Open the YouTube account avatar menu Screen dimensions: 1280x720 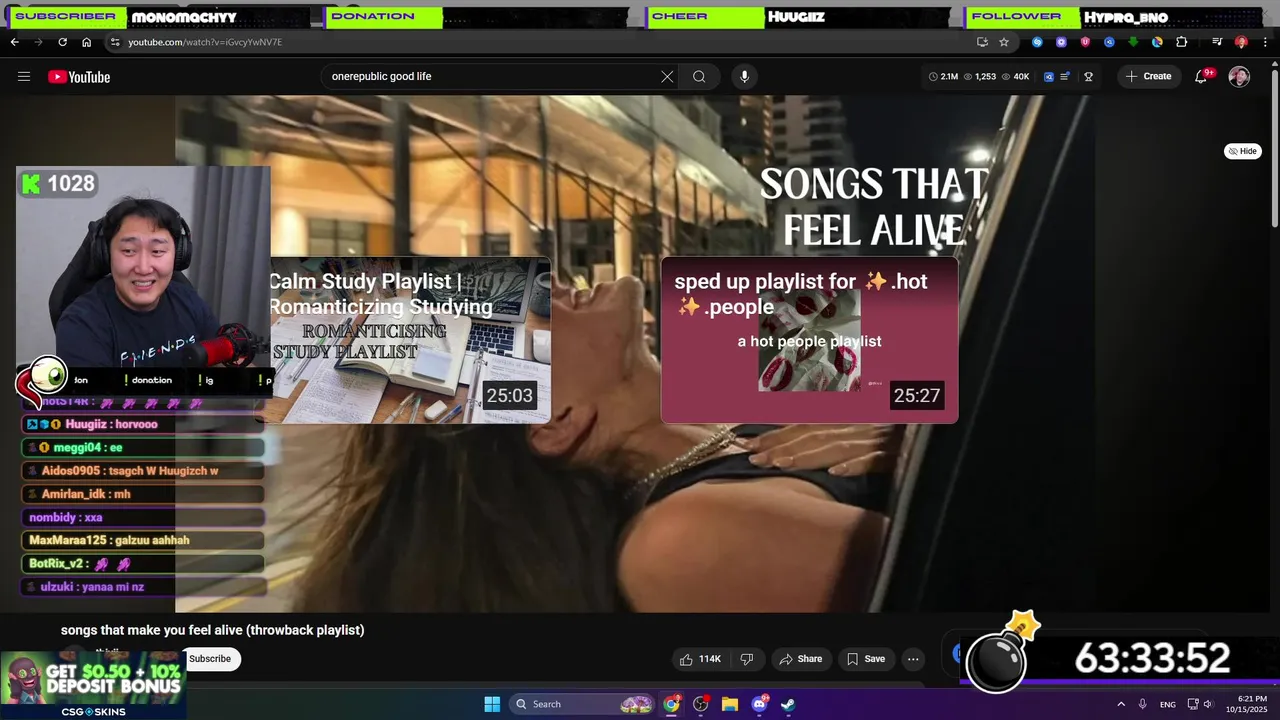(x=1239, y=77)
